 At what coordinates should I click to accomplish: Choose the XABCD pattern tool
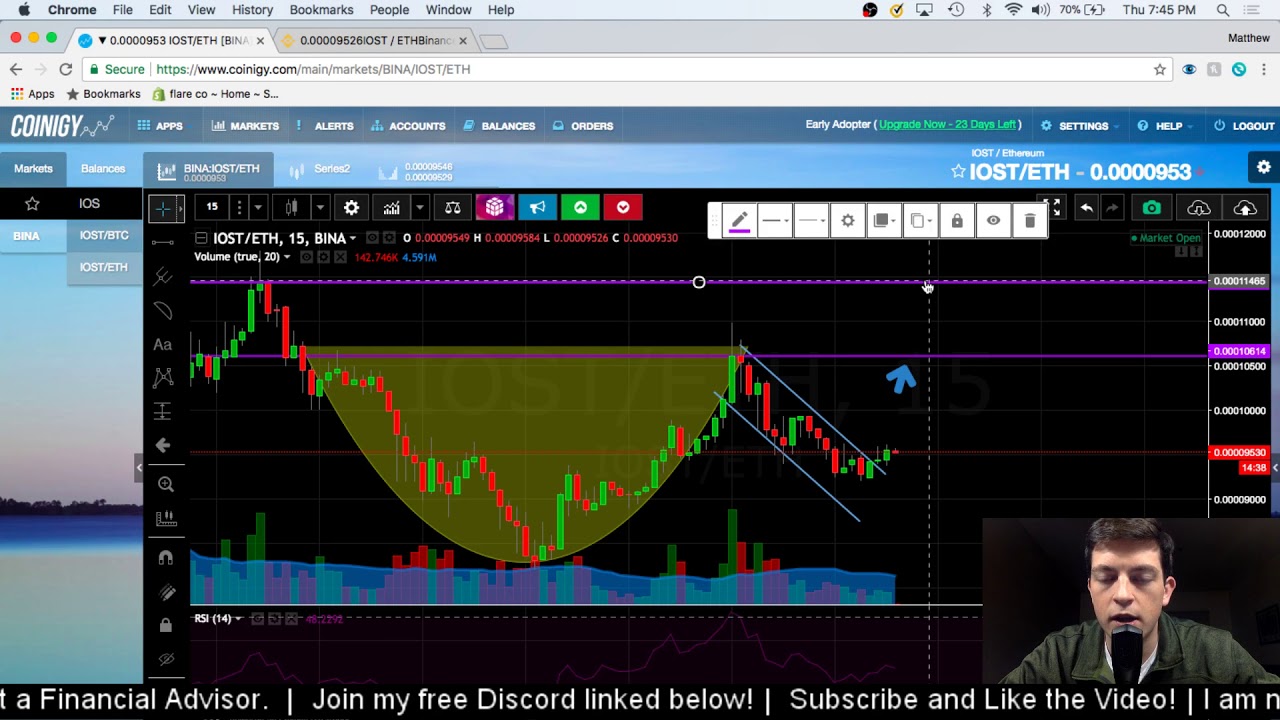tap(162, 378)
